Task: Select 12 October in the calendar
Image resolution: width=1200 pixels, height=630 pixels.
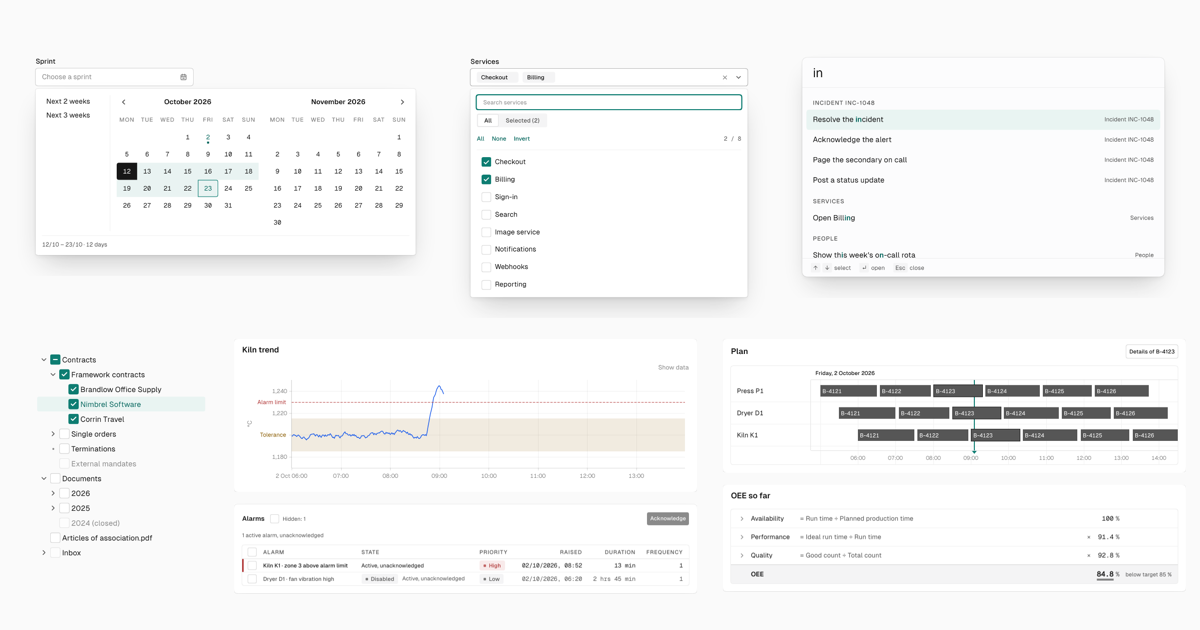Action: (126, 171)
